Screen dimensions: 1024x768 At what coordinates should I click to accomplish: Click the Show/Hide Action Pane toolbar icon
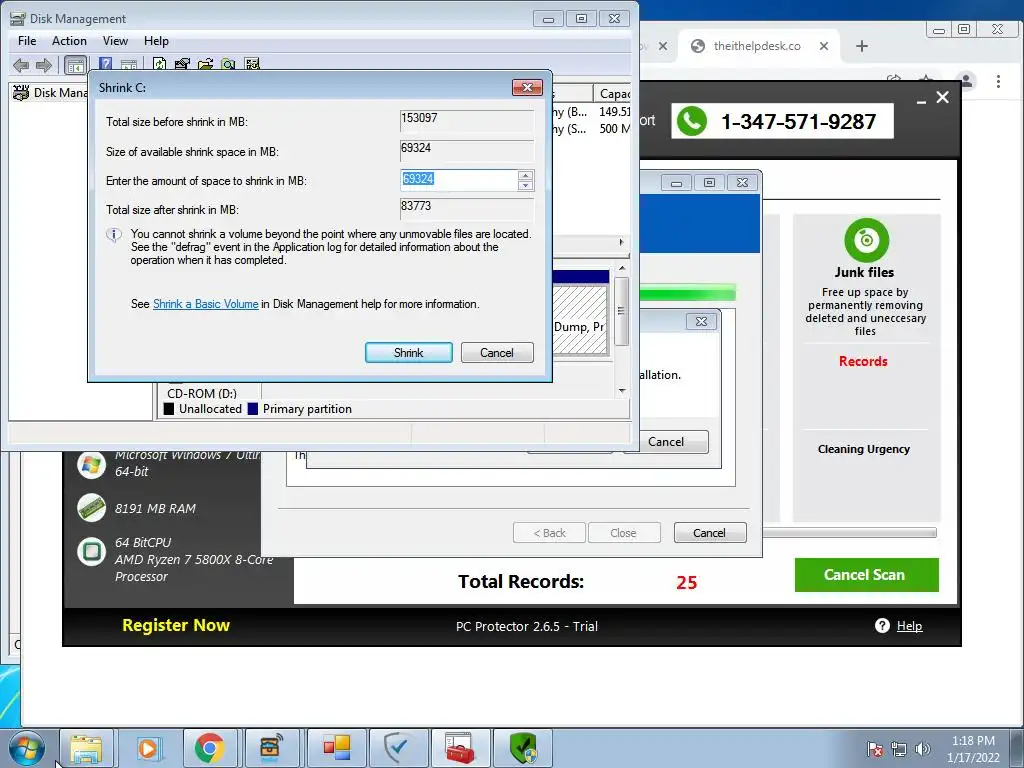129,65
